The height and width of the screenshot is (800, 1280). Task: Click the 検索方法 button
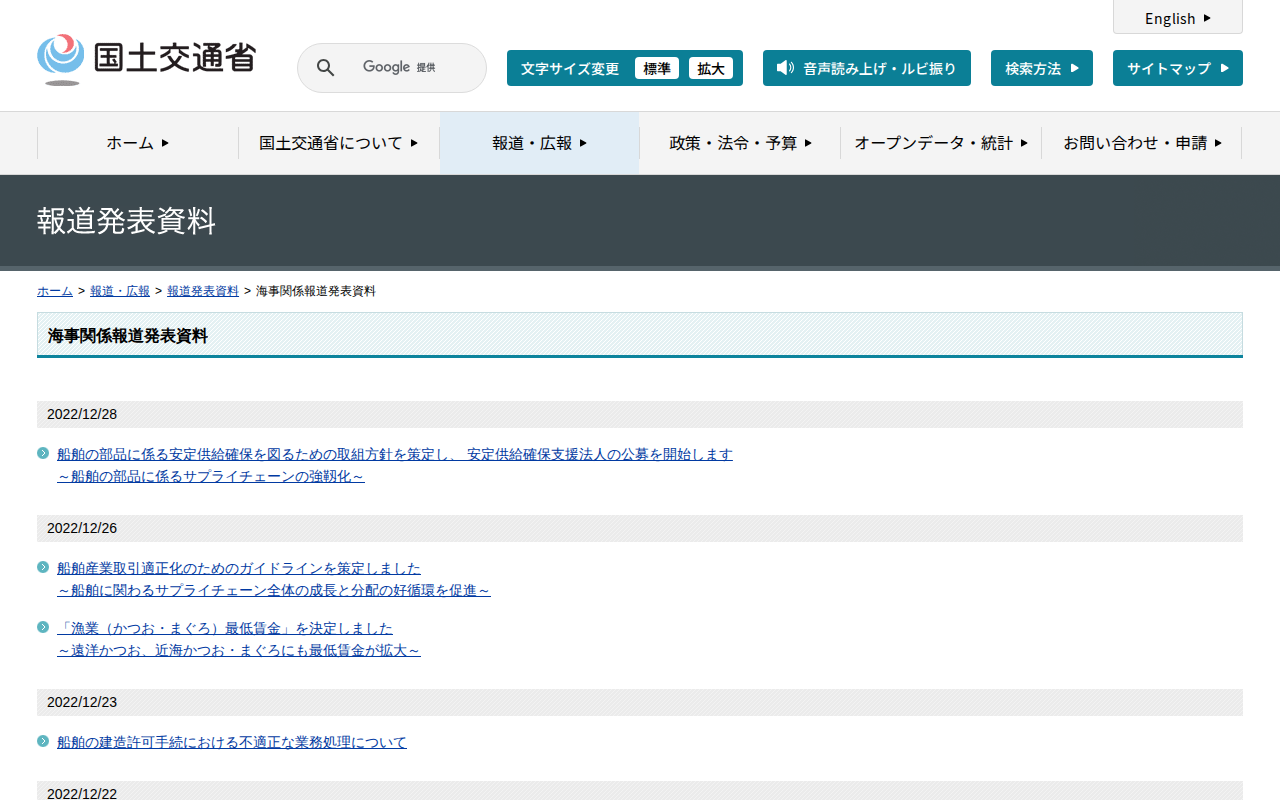coord(1041,68)
